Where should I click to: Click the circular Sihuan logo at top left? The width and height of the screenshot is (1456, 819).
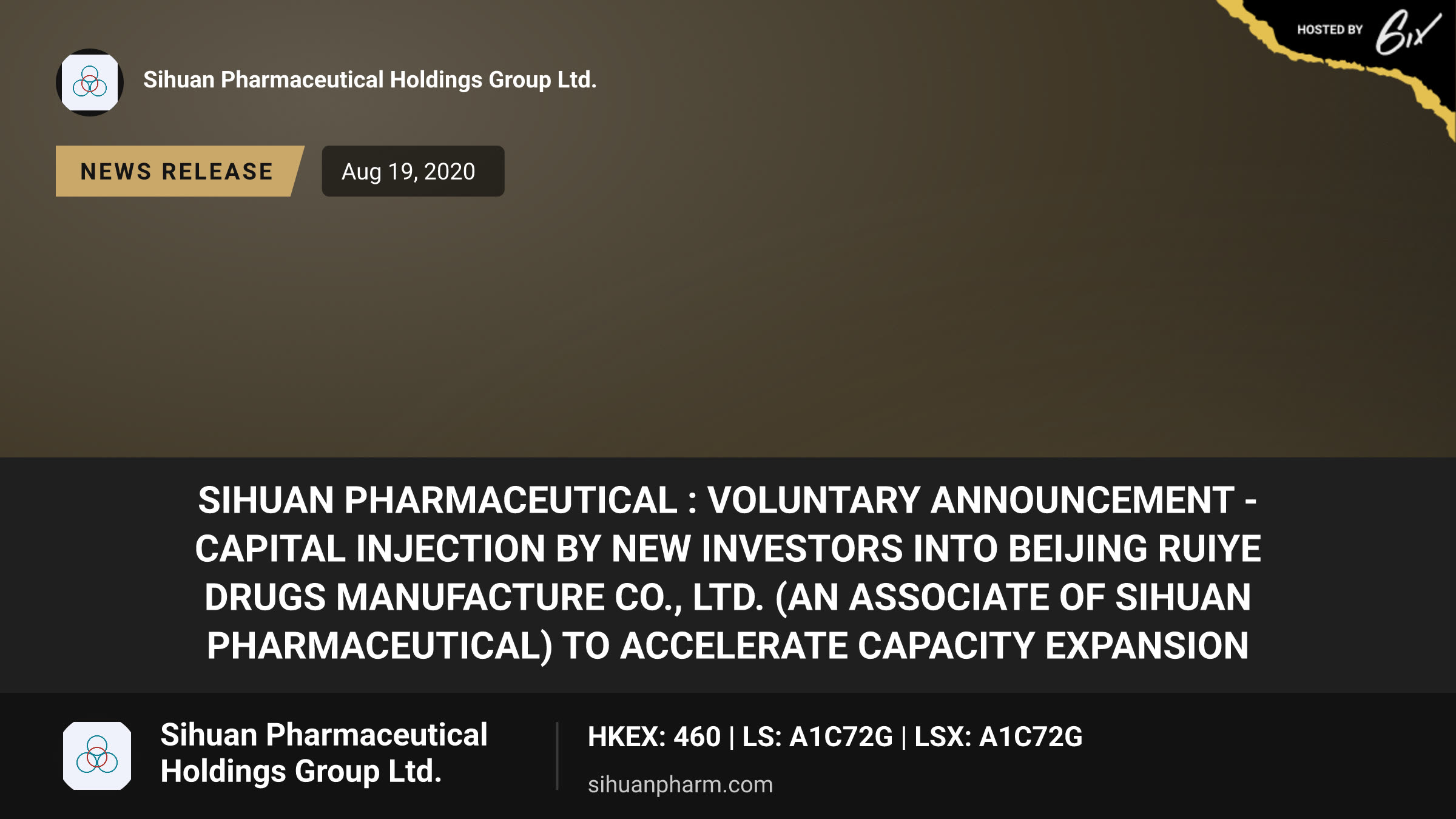coord(90,83)
